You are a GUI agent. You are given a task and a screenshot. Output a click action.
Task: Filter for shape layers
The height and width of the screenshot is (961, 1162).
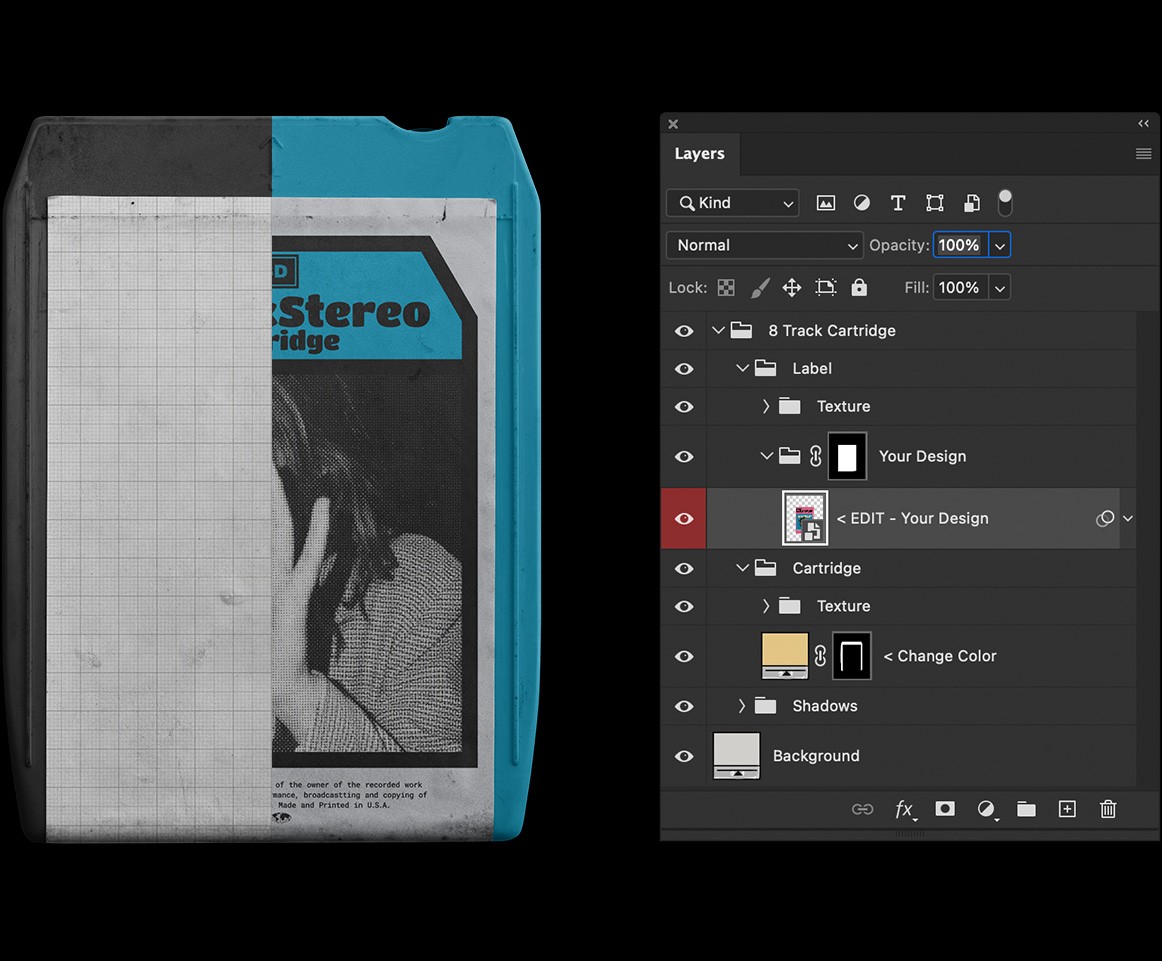point(934,203)
